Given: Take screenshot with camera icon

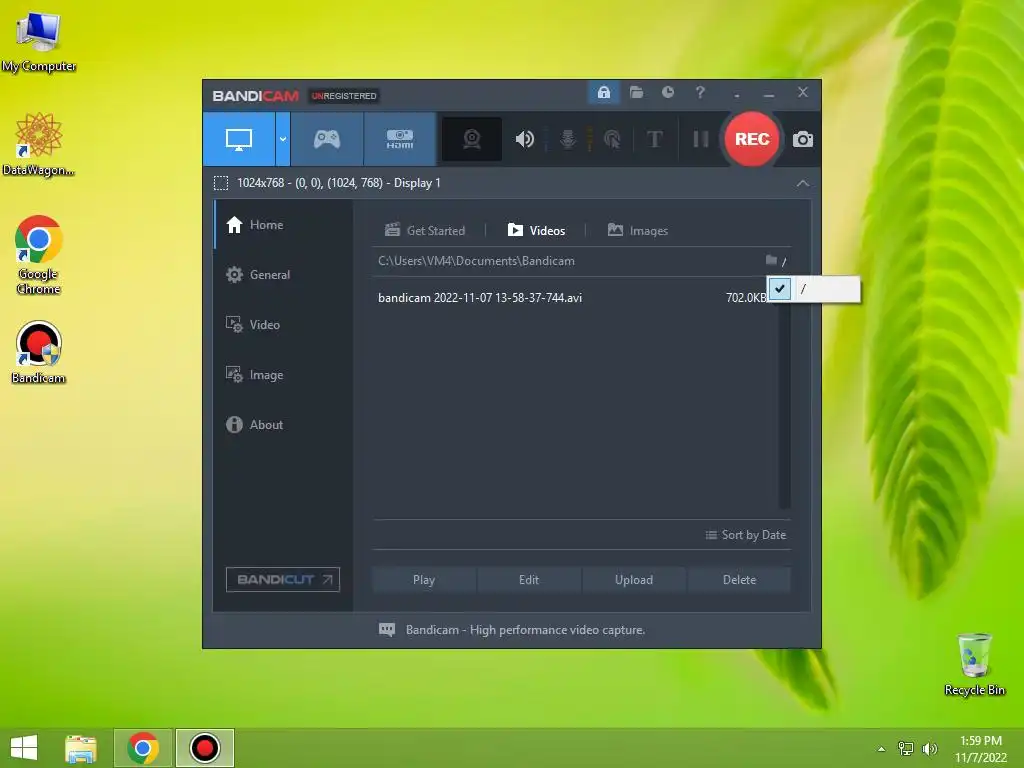Looking at the screenshot, I should click(803, 139).
